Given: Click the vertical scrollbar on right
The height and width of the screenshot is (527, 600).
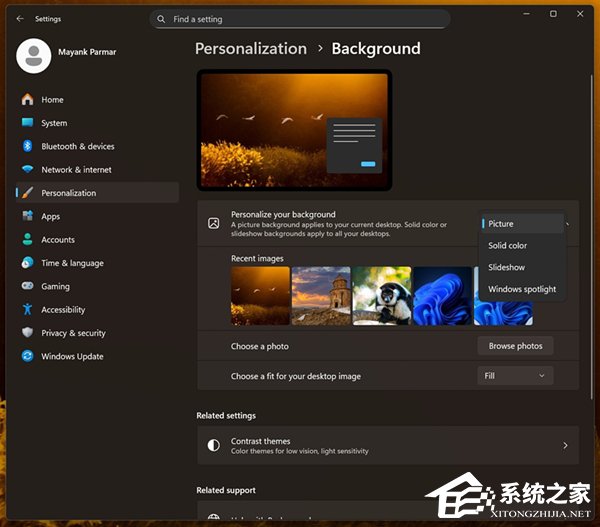Looking at the screenshot, I should [591, 237].
